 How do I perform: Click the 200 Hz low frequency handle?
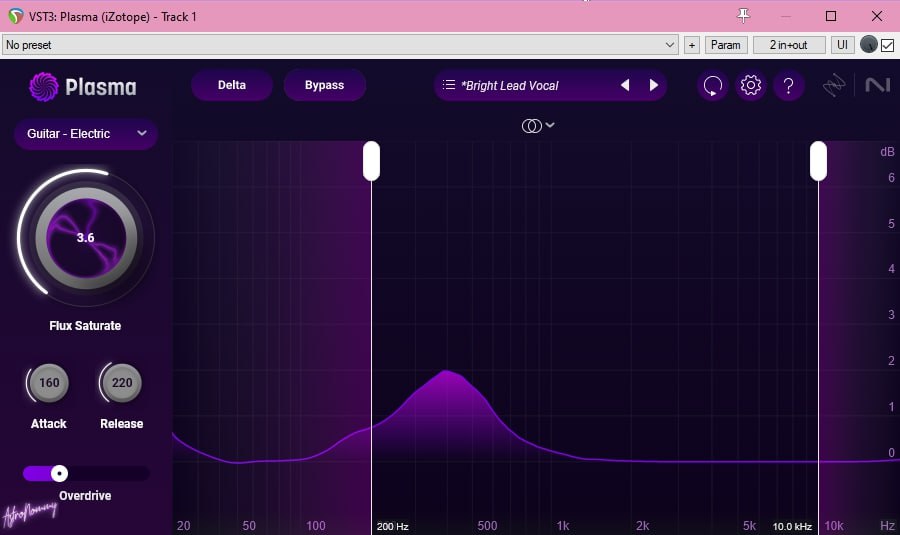(x=371, y=161)
